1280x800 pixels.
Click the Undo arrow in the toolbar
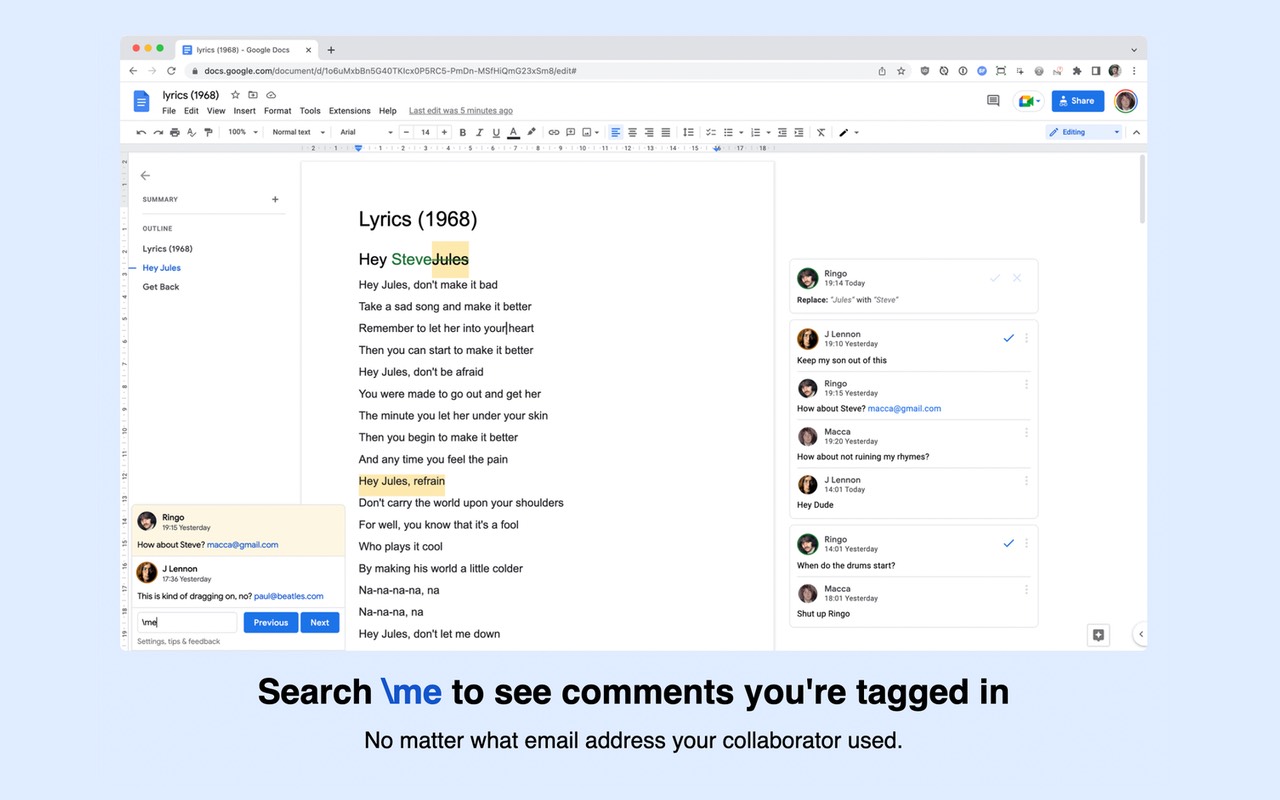coord(141,132)
